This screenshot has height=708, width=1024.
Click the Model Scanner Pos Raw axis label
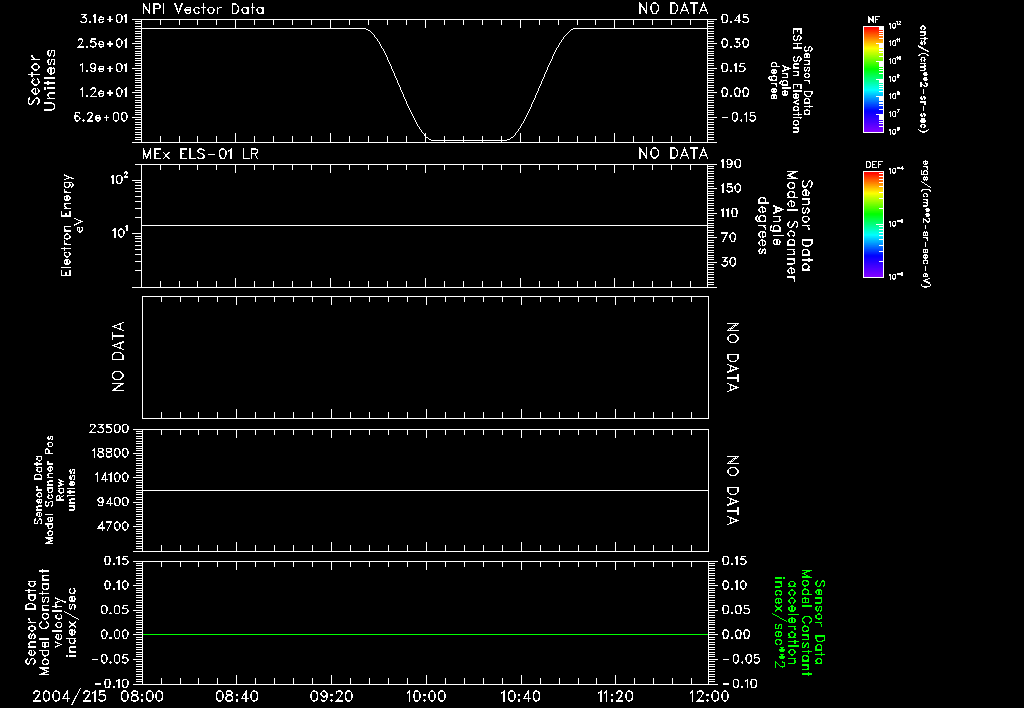[55, 490]
